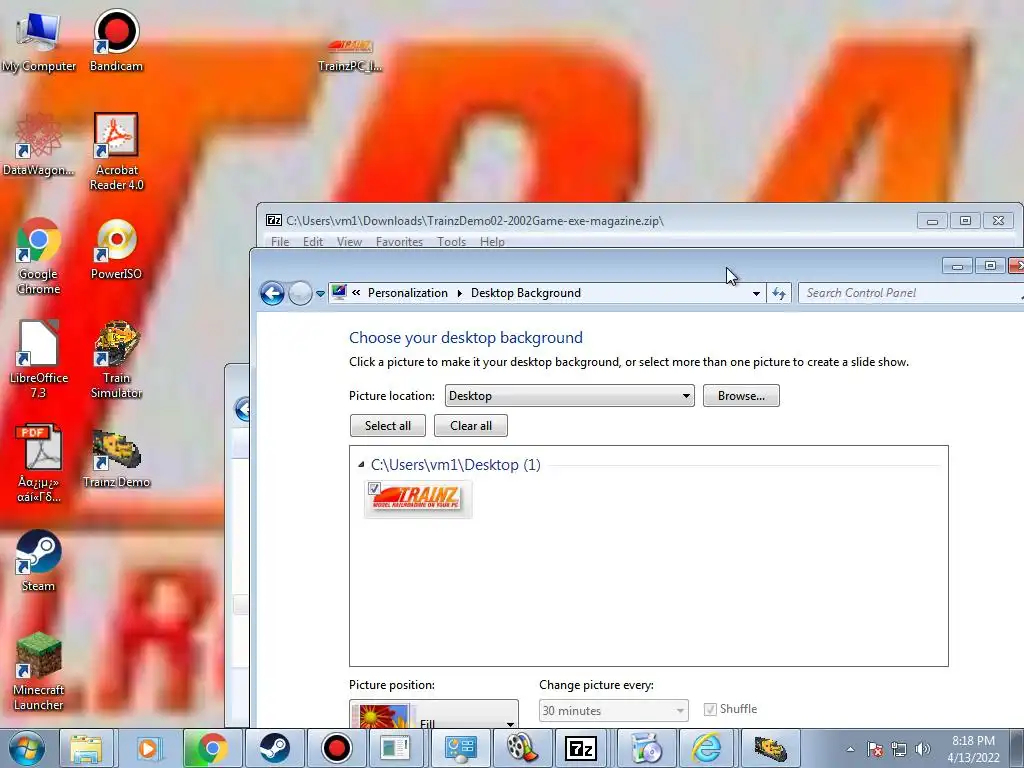Open Windows Media Player taskbar icon
This screenshot has height=768, width=1024.
pos(148,748)
